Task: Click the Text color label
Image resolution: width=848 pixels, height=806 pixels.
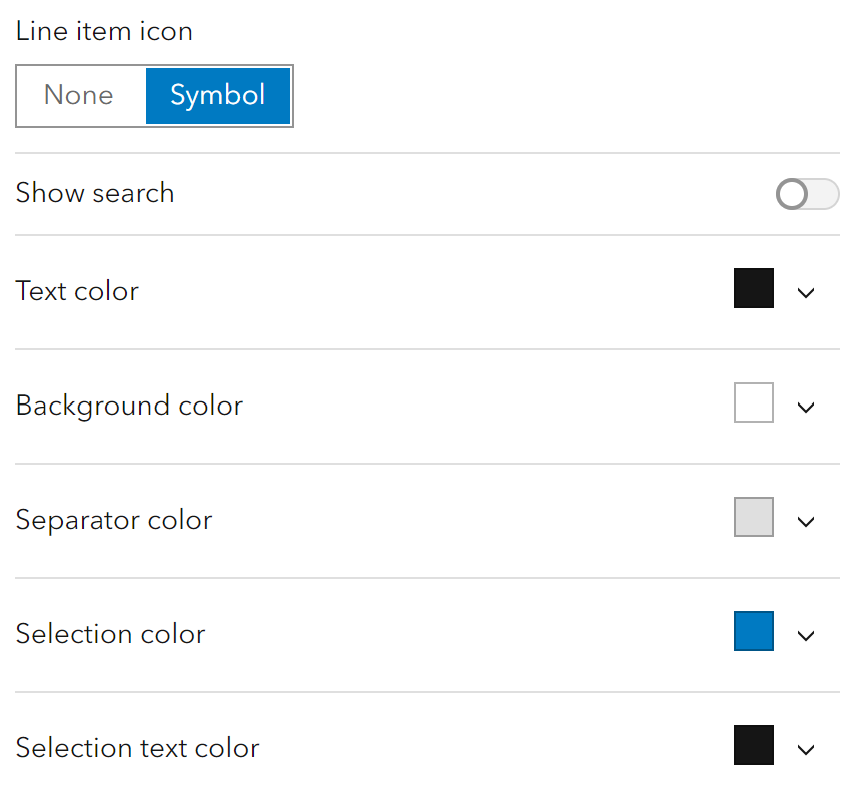Action: click(x=77, y=291)
